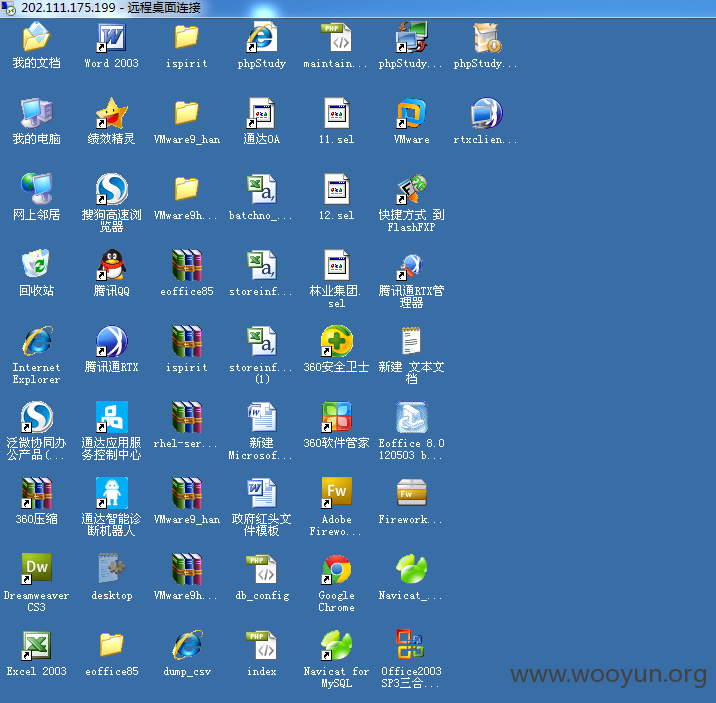Select the desktop config file
Screen dimensions: 716x703
[111, 567]
